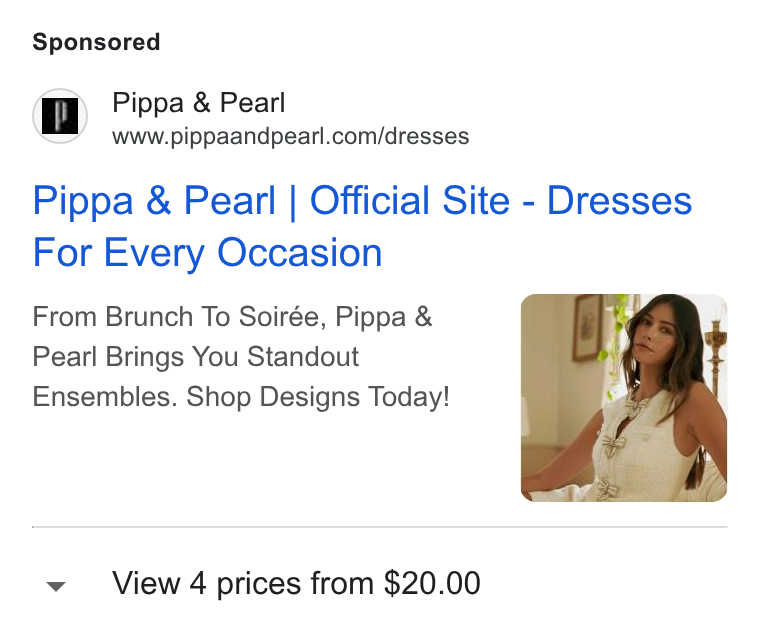Click the Pearl Brings You Standout description line
This screenshot has width=760, height=644.
[195, 357]
